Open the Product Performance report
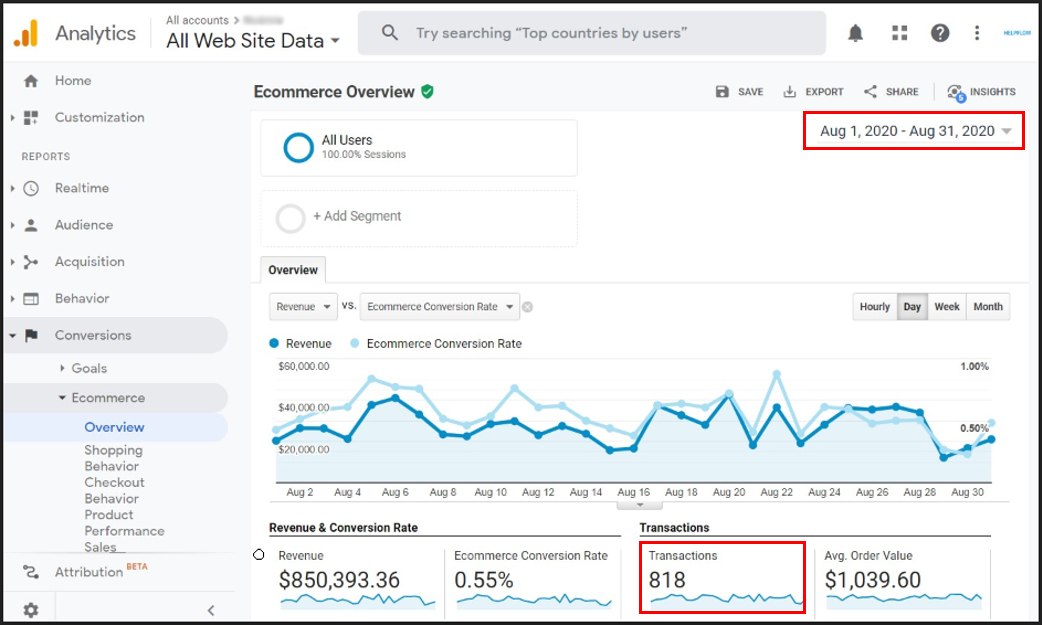The height and width of the screenshot is (625, 1042). [124, 523]
